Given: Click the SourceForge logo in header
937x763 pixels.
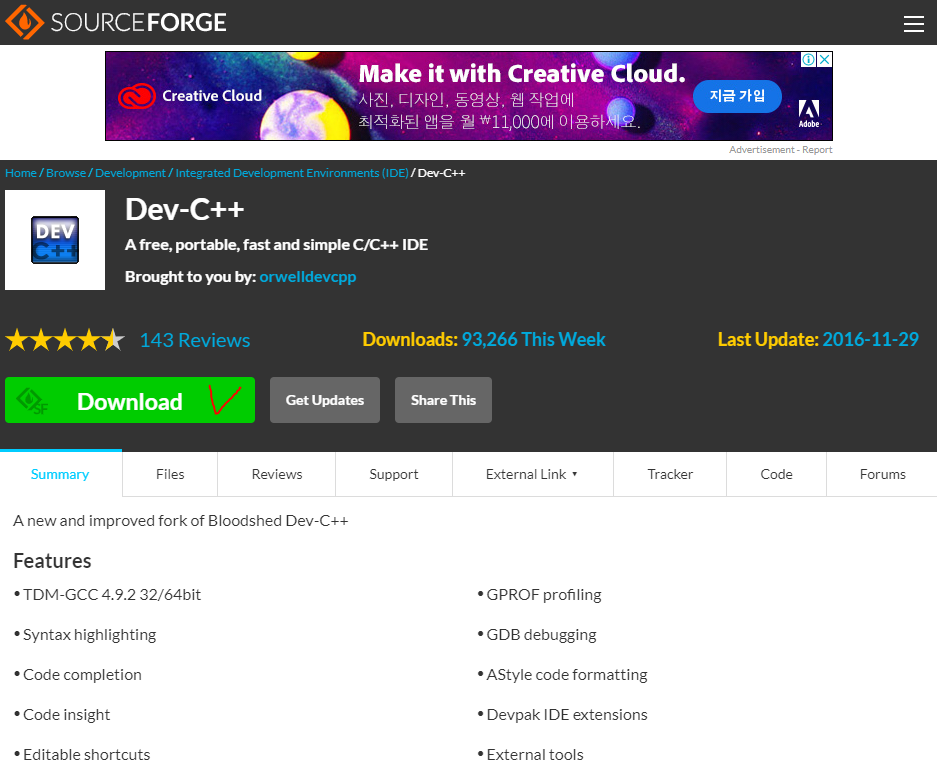Looking at the screenshot, I should 116,22.
